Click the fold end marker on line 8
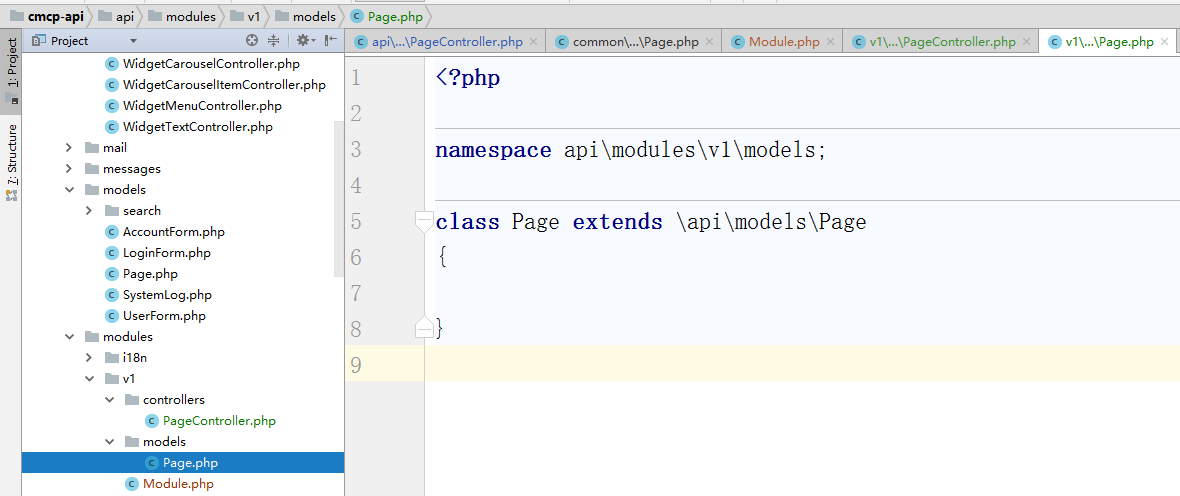 [424, 328]
